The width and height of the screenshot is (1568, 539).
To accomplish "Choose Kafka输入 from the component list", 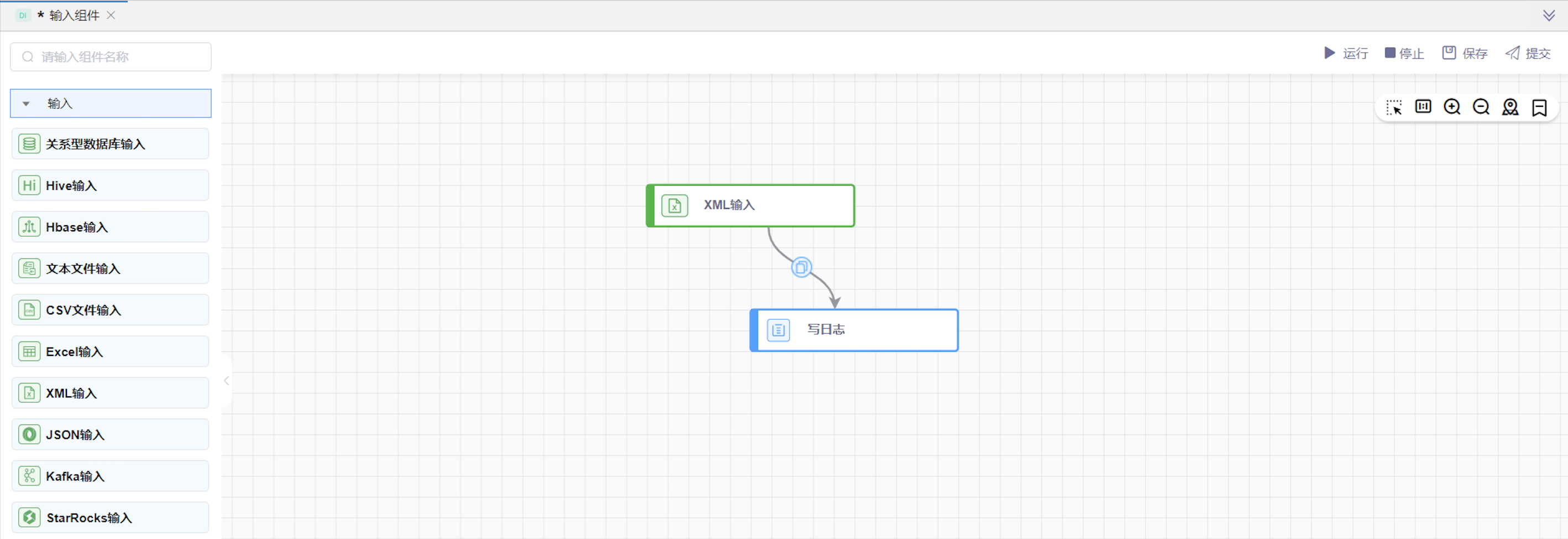I will tap(110, 476).
